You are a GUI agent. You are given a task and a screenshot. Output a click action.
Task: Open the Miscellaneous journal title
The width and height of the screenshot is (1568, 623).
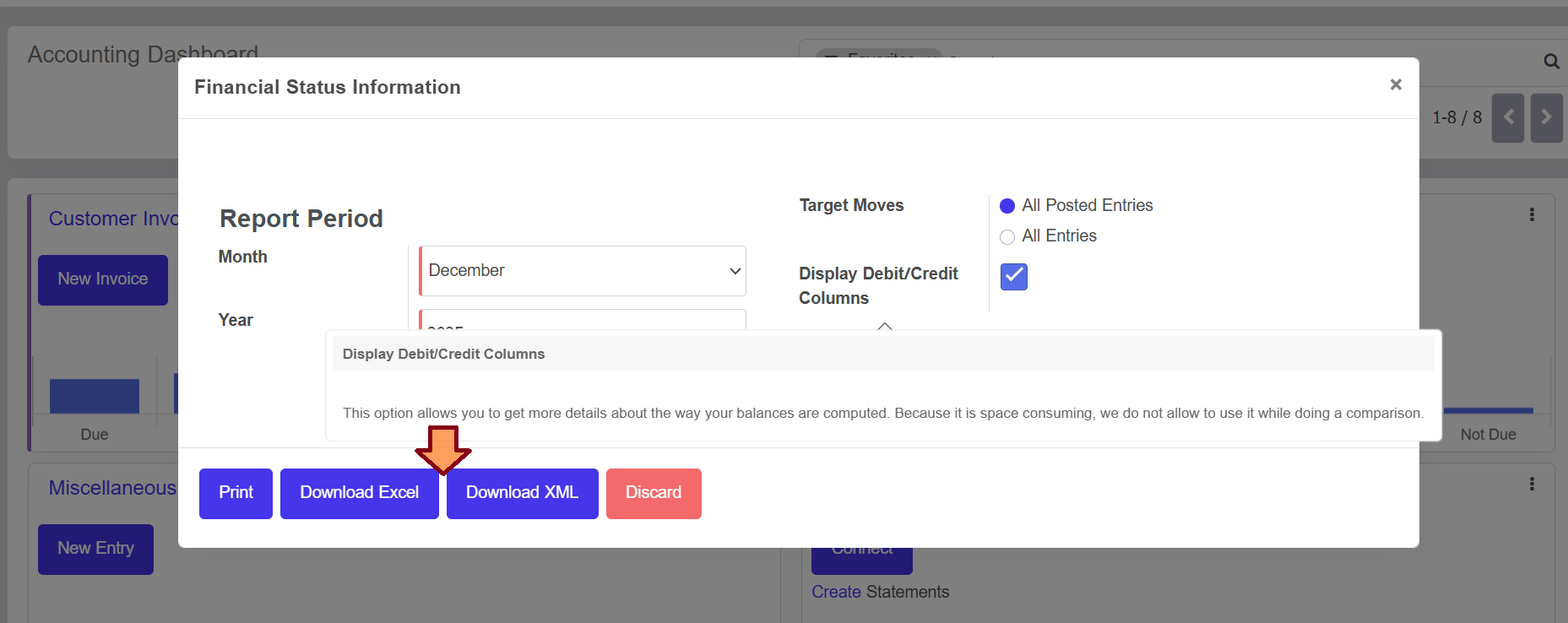point(112,488)
